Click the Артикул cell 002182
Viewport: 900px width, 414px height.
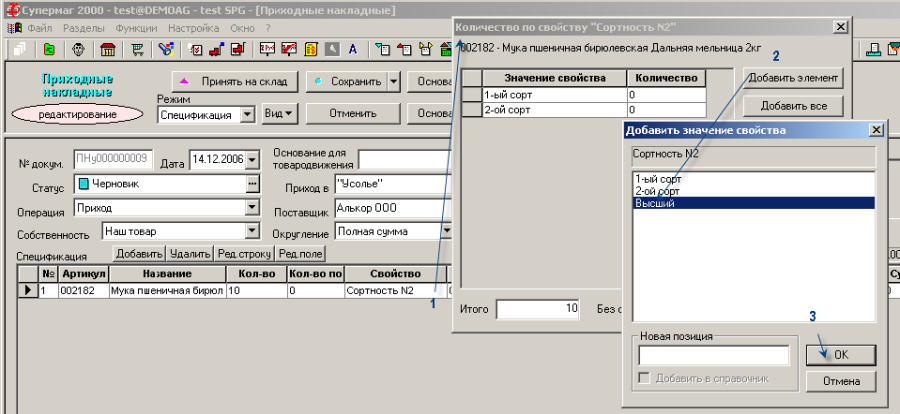pos(83,291)
